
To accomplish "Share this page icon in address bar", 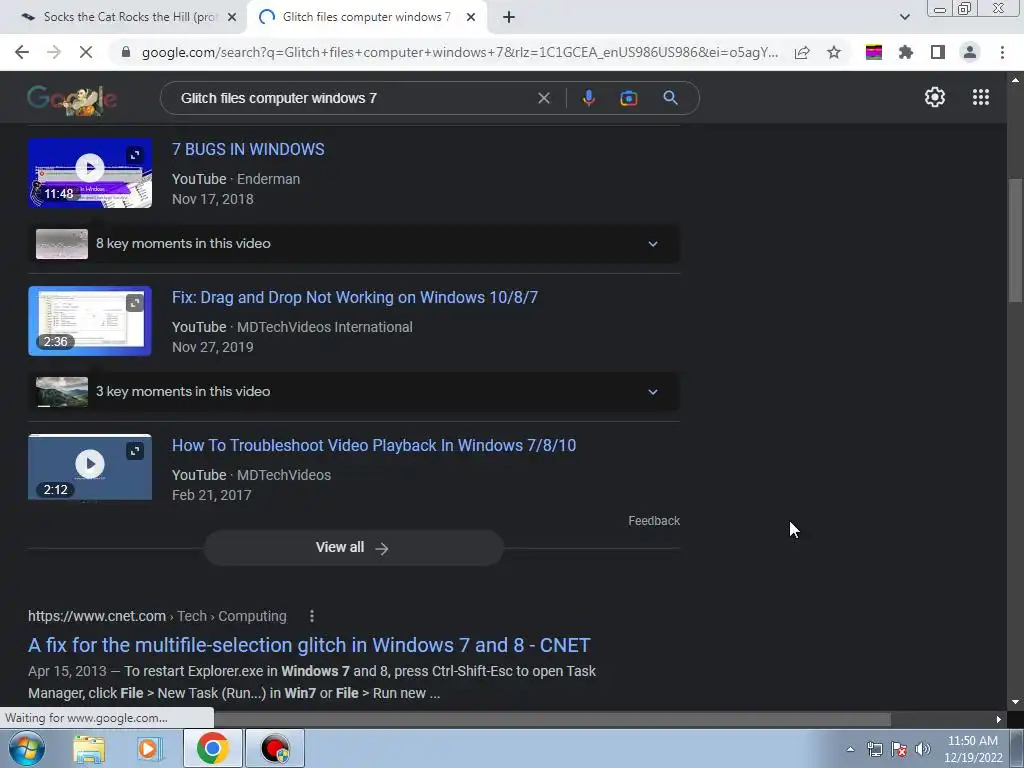I will click(802, 52).
